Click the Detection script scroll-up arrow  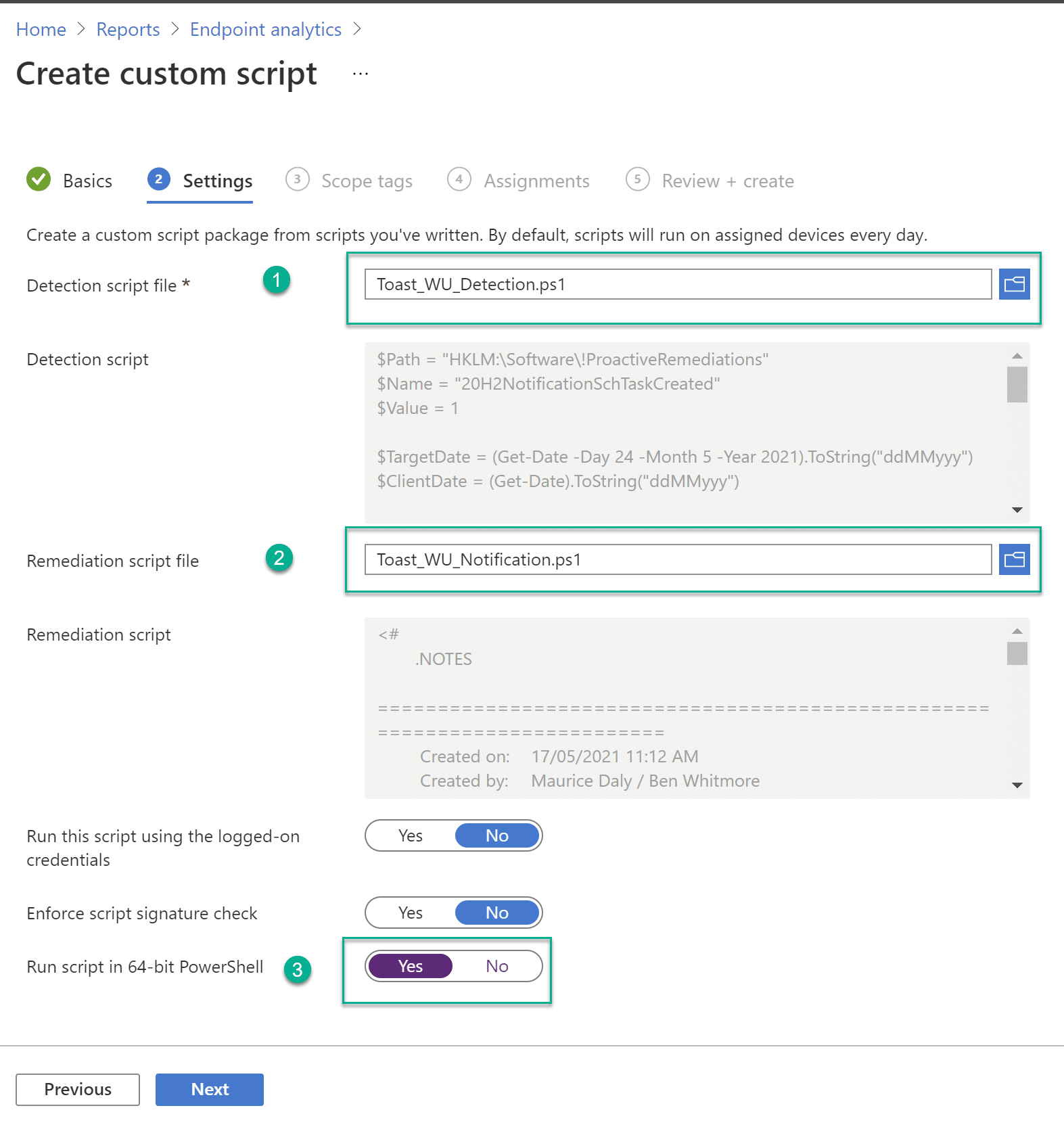tap(1017, 356)
